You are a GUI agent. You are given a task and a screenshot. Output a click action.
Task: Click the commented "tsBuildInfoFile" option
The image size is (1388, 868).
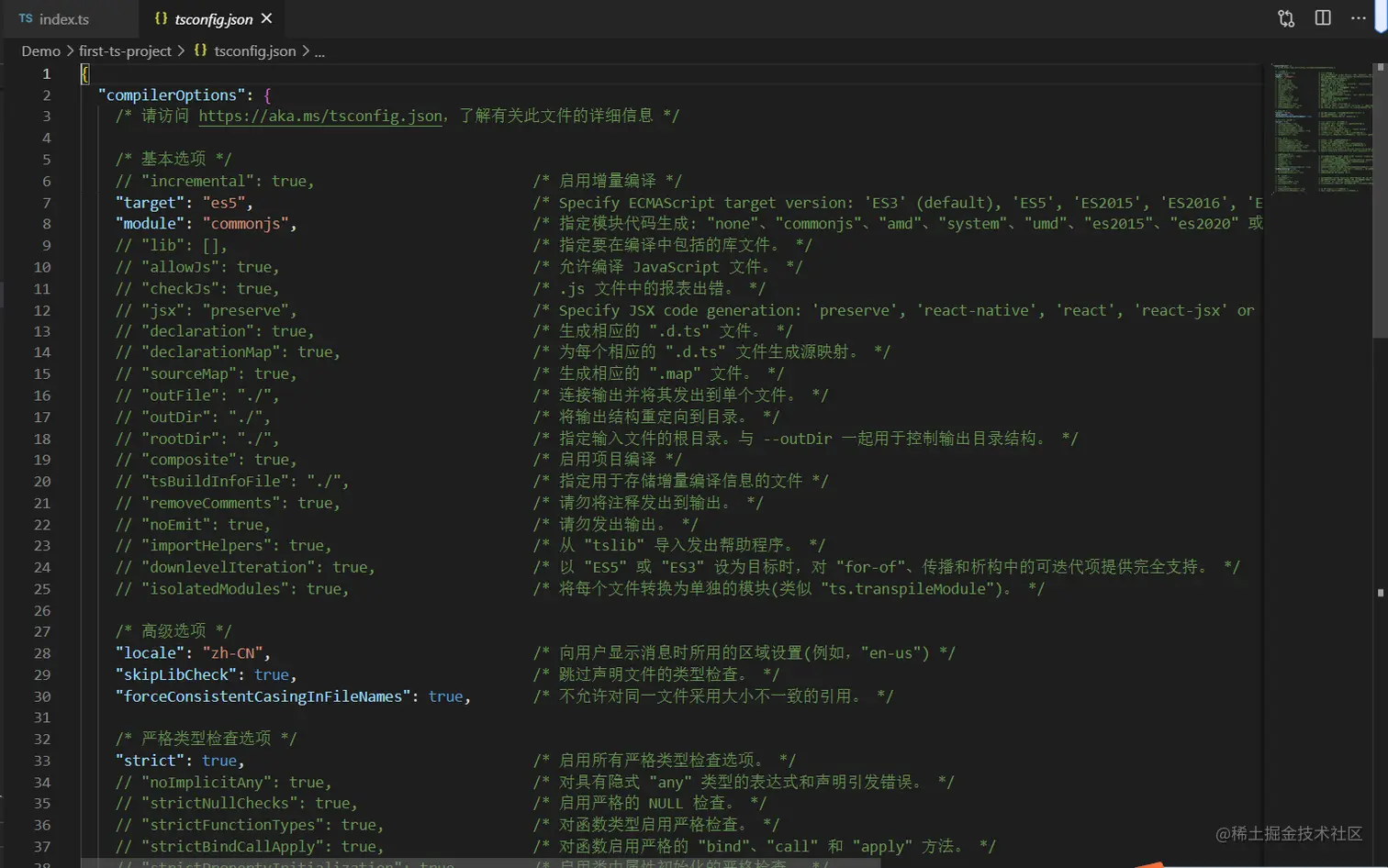232,482
